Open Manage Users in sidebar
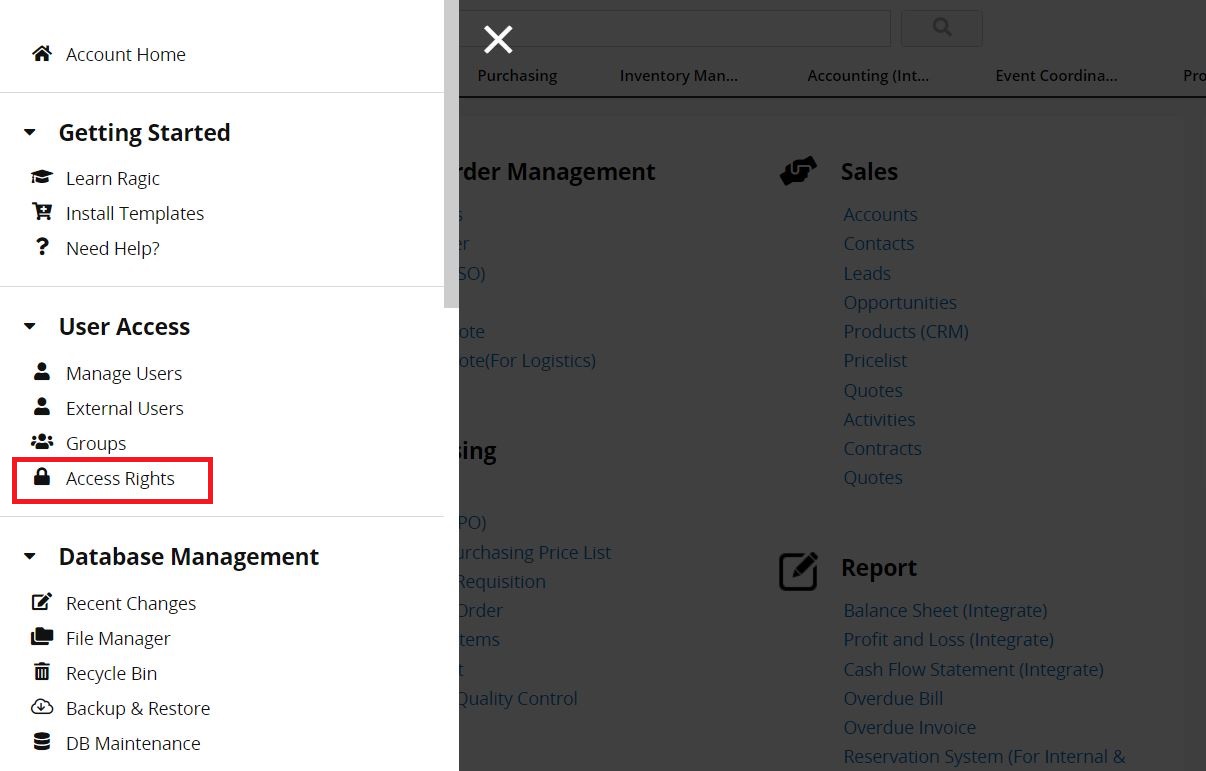Viewport: 1206px width, 771px height. [x=123, y=373]
